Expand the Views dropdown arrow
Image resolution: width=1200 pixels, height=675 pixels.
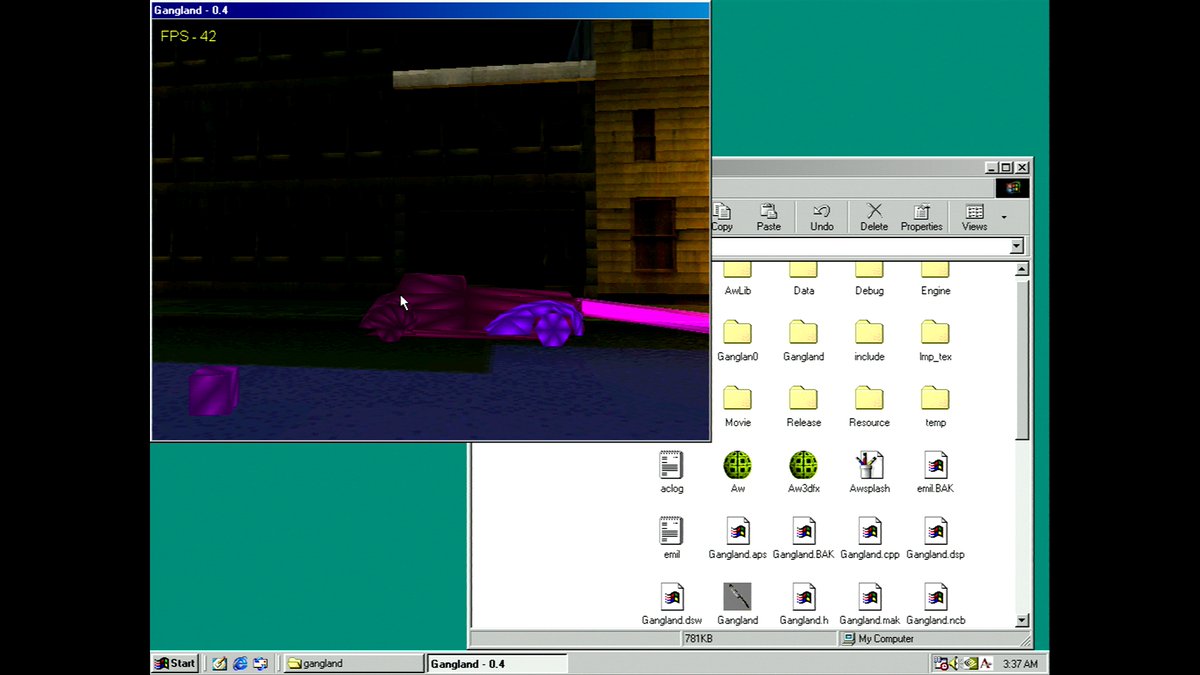[1004, 217]
